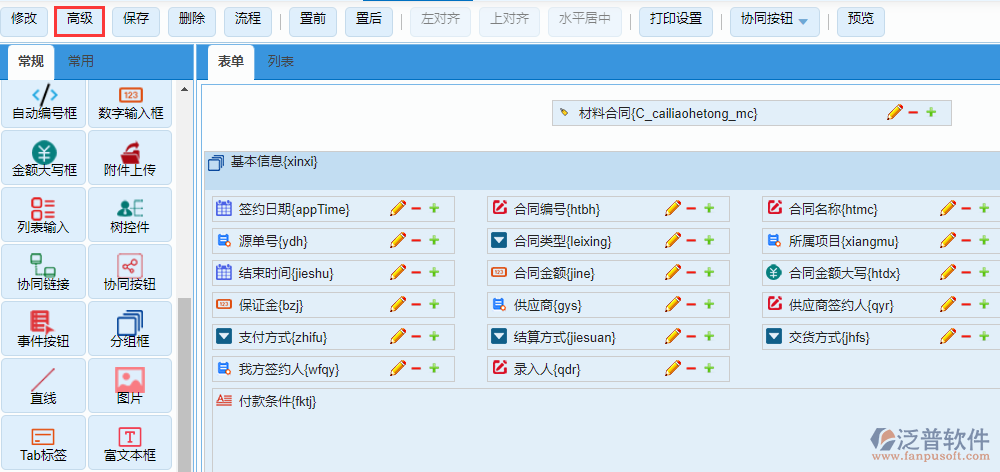Click plus icon on 我方签约人 field
The height and width of the screenshot is (472, 1000).
point(434,368)
